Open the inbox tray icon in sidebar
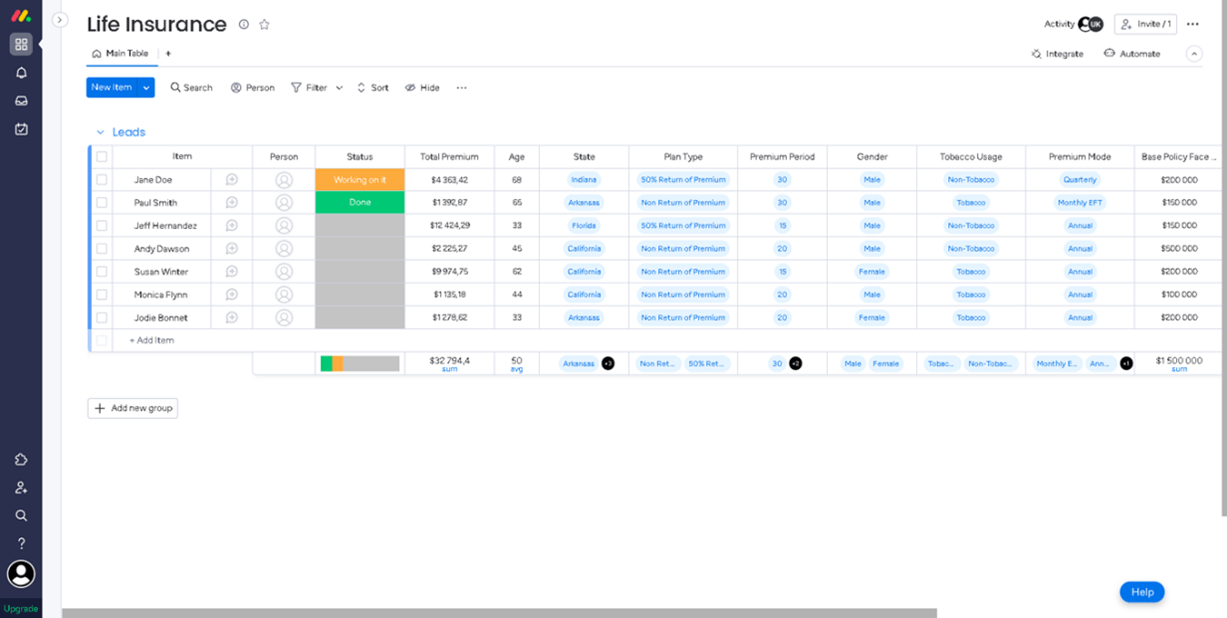 (x=21, y=101)
